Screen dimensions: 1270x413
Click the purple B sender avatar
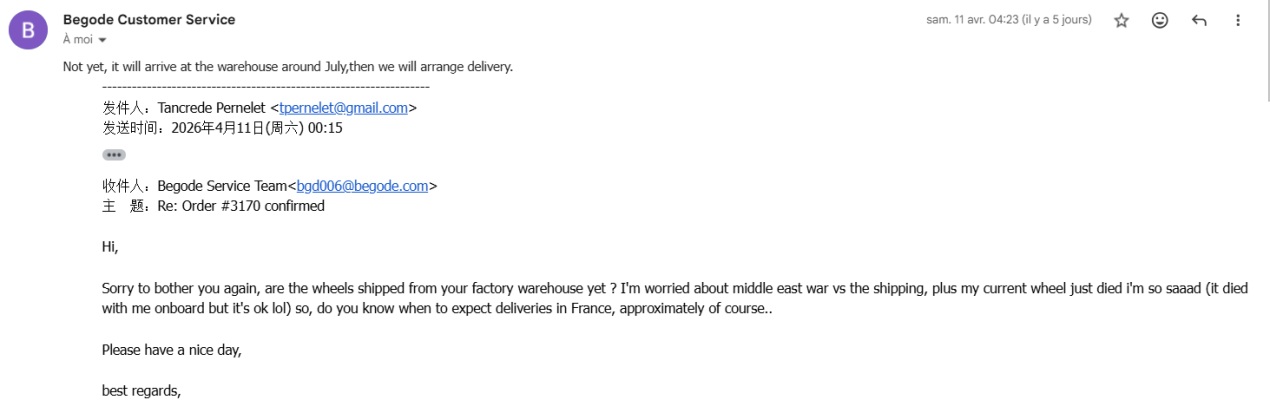[x=27, y=29]
